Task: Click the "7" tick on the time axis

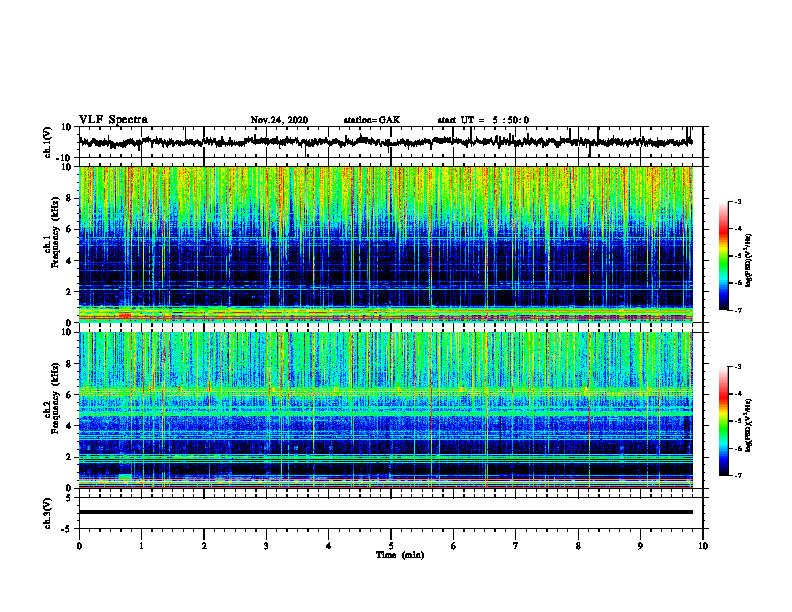Action: click(x=516, y=546)
